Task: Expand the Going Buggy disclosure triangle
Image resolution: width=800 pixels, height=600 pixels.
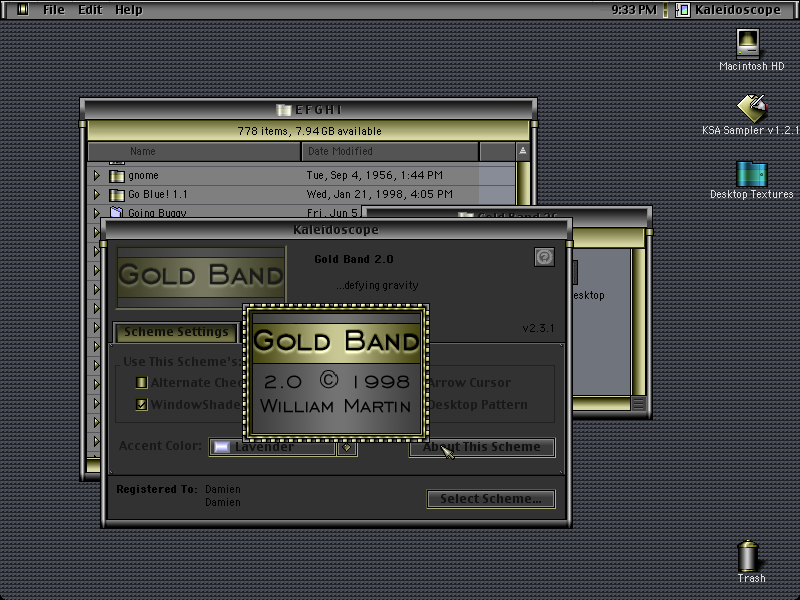Action: coord(96,212)
